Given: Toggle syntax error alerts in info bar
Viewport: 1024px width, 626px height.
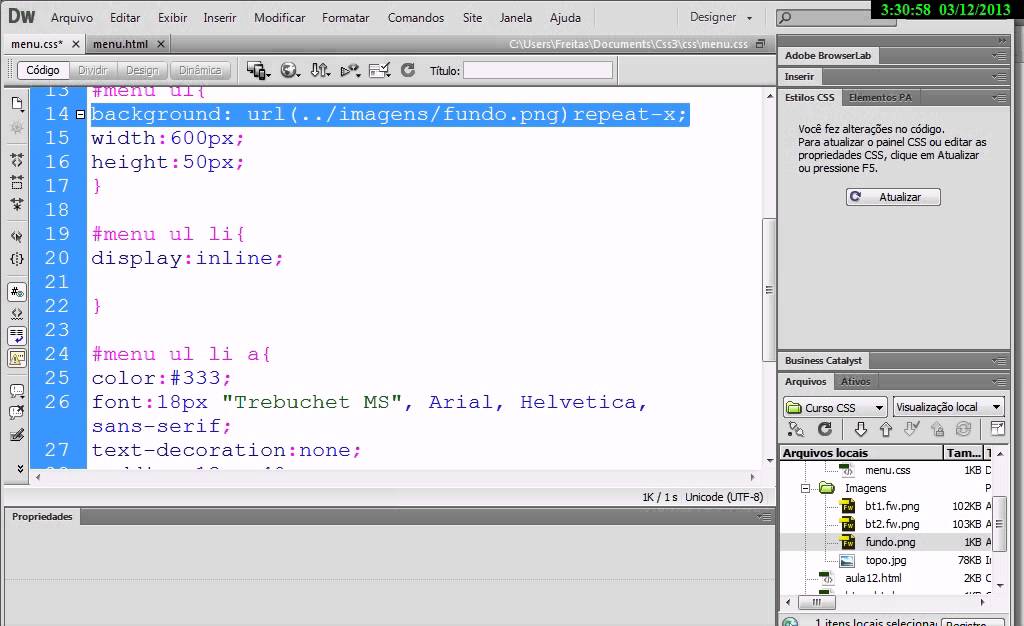Looking at the screenshot, I should click(x=17, y=358).
